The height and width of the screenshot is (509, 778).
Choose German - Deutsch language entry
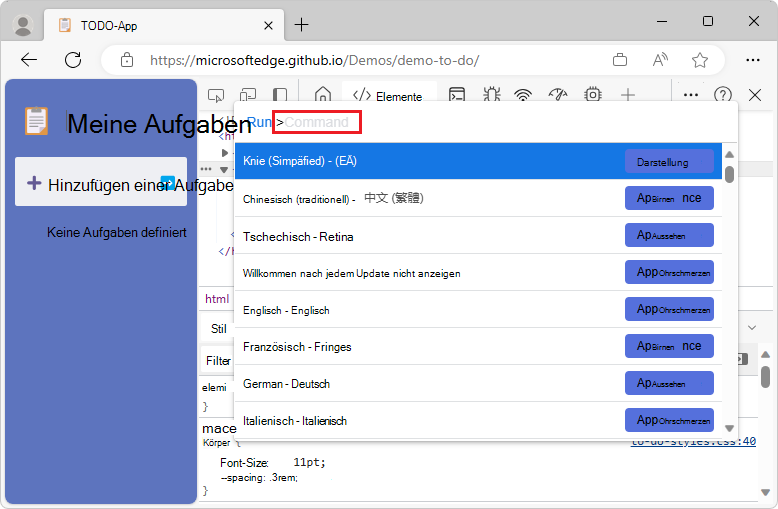pos(478,383)
